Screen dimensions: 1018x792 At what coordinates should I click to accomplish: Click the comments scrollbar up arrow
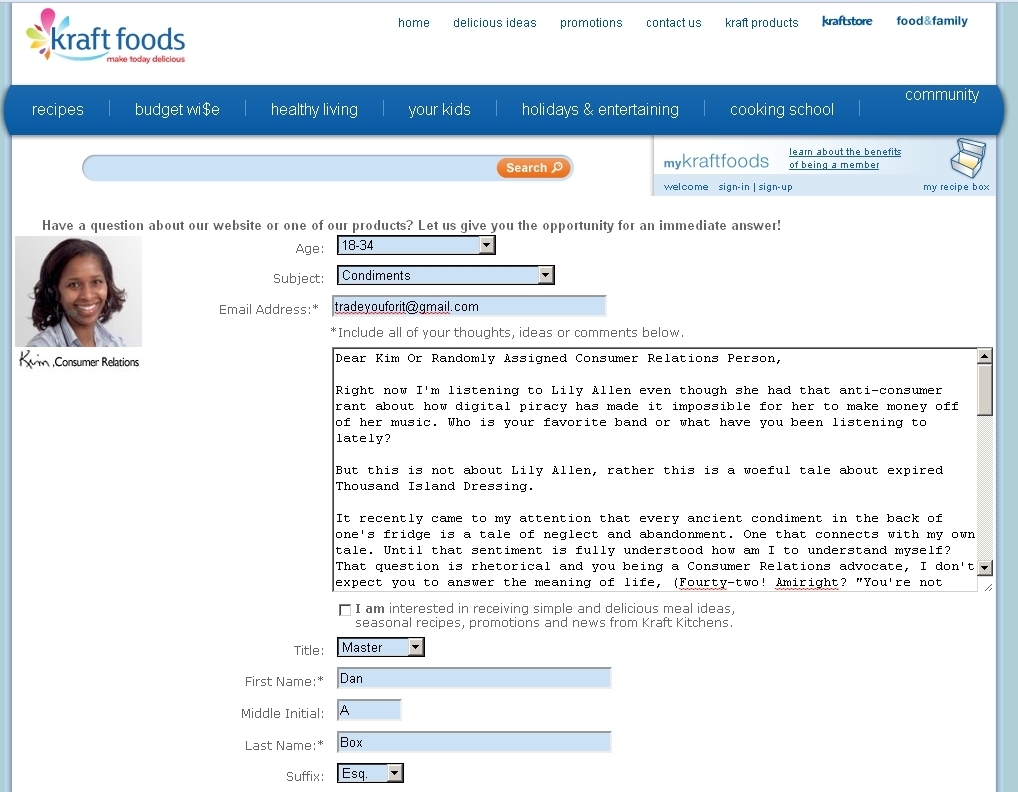(985, 356)
